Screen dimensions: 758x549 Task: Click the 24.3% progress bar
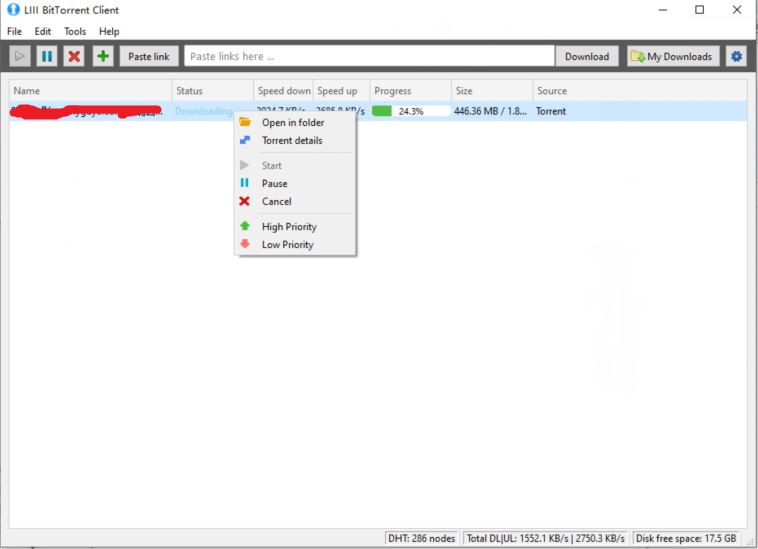pos(411,111)
